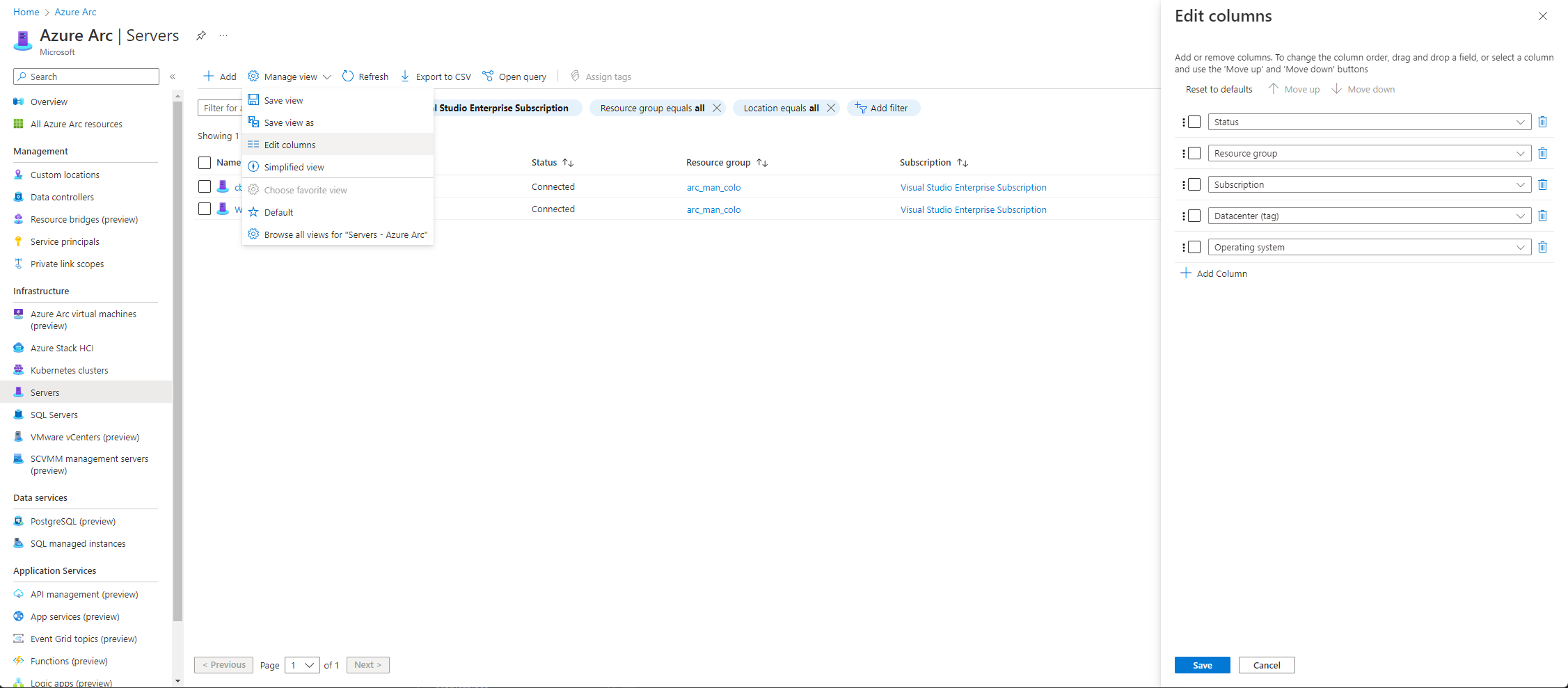
Task: Click the Refresh toolbar button
Action: coord(365,77)
